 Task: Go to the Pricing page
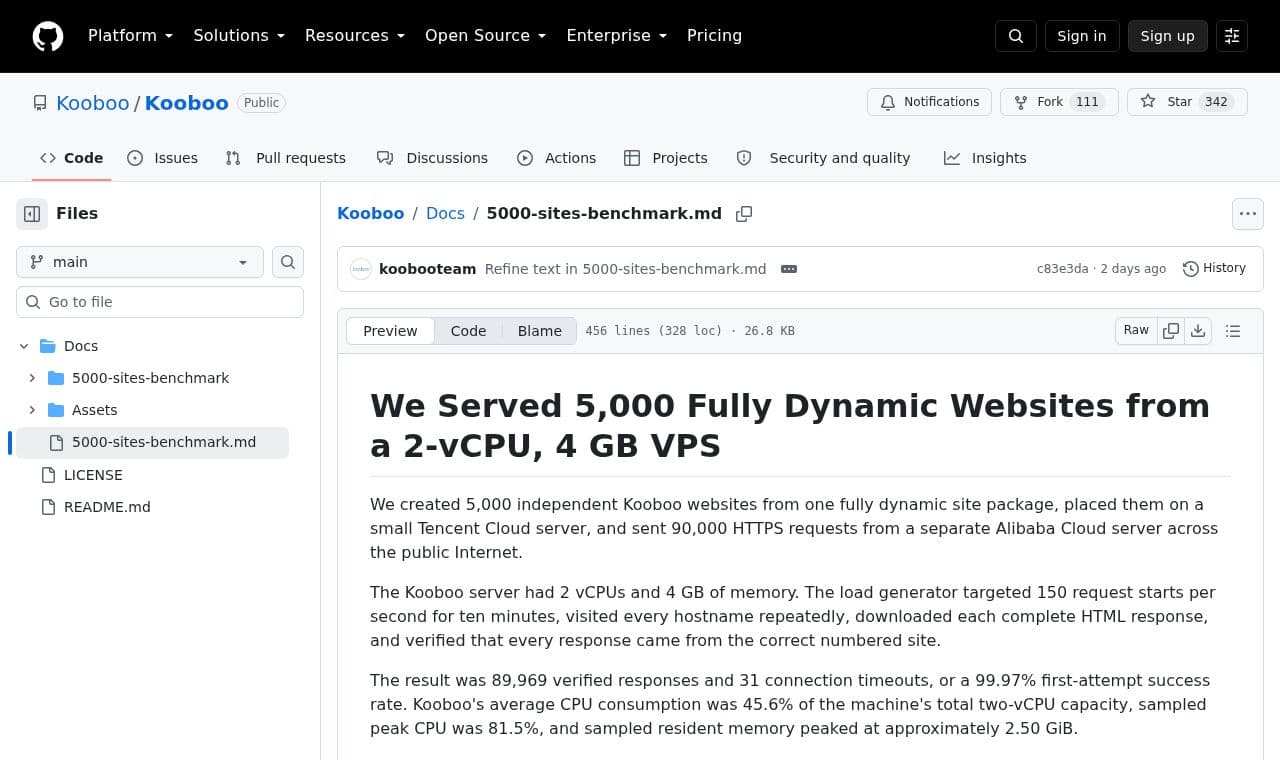714,36
